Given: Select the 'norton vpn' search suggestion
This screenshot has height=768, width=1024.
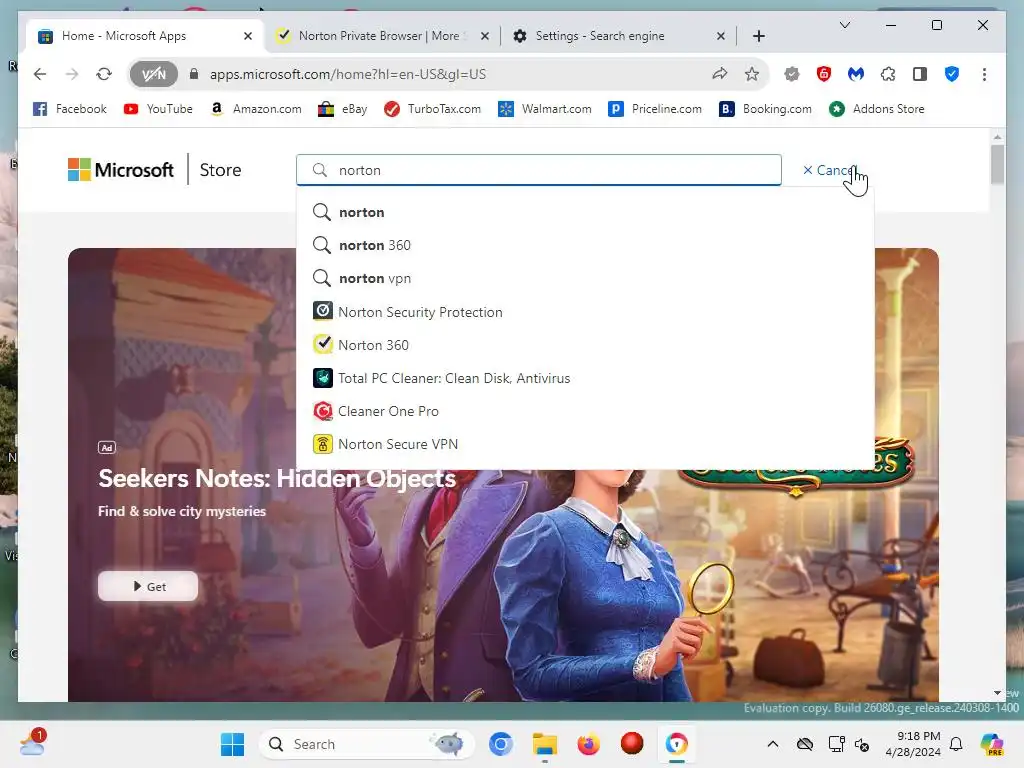Looking at the screenshot, I should click(585, 278).
